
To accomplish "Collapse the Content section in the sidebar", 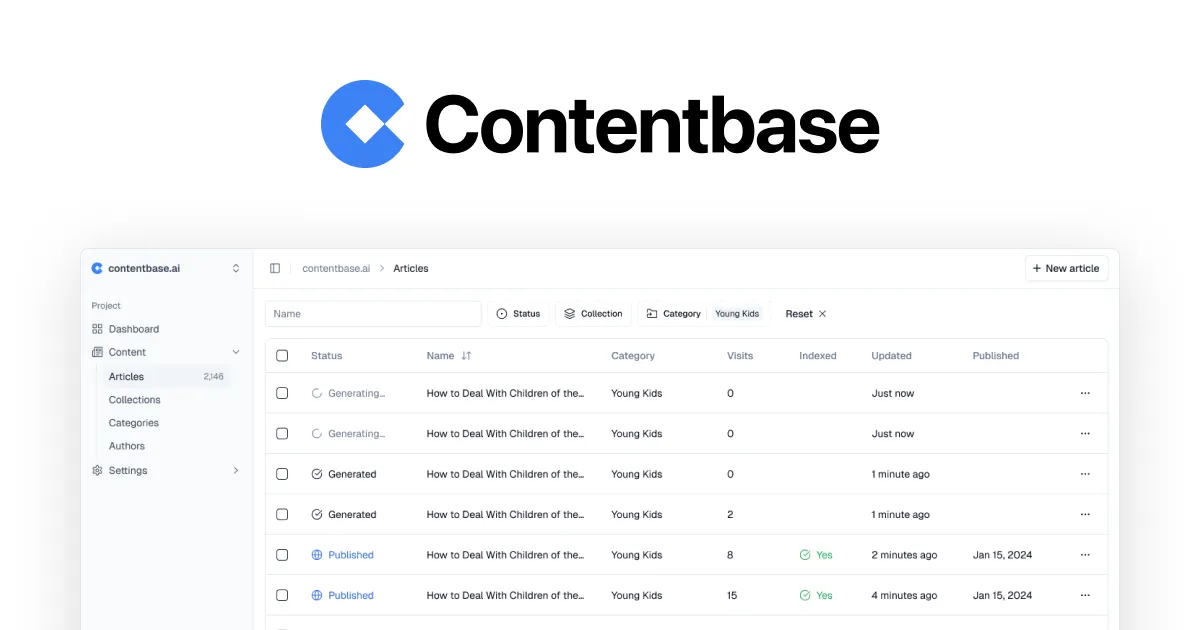I will click(236, 352).
